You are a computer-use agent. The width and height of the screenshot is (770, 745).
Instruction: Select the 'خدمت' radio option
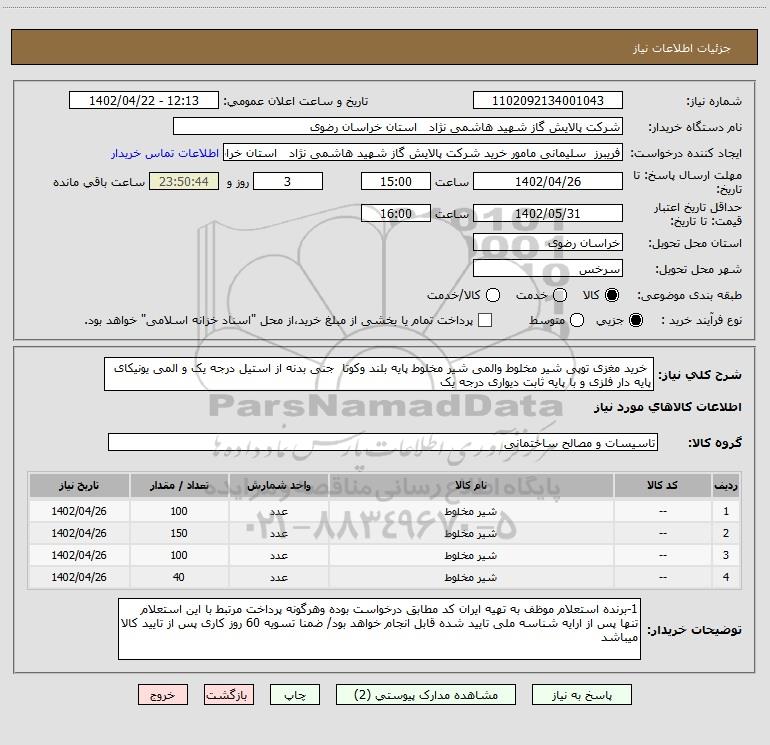pos(559,296)
